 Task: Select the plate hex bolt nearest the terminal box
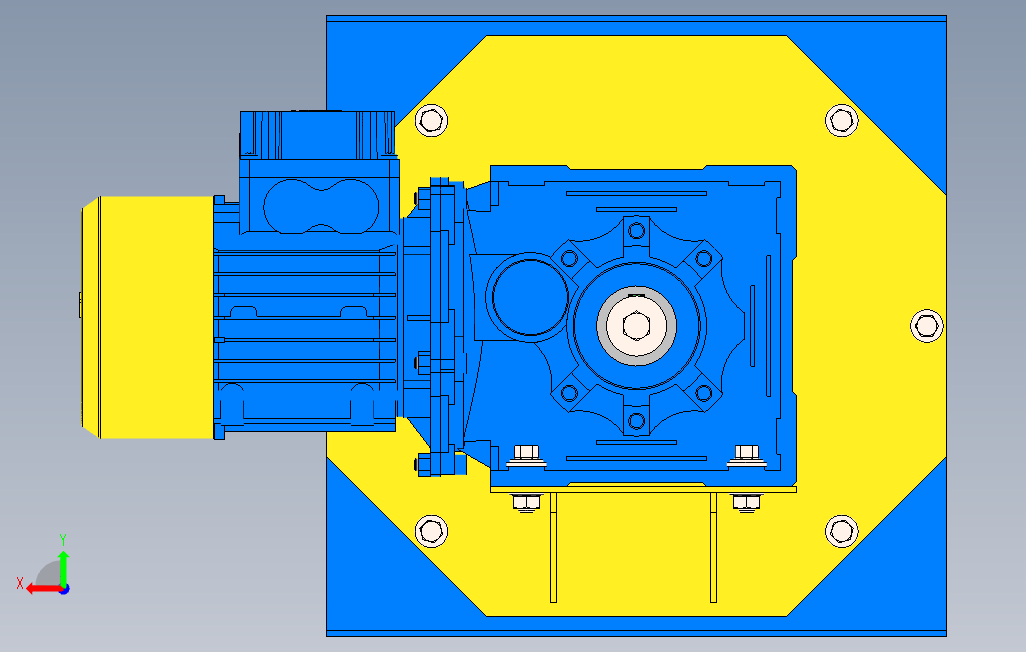pos(431,120)
